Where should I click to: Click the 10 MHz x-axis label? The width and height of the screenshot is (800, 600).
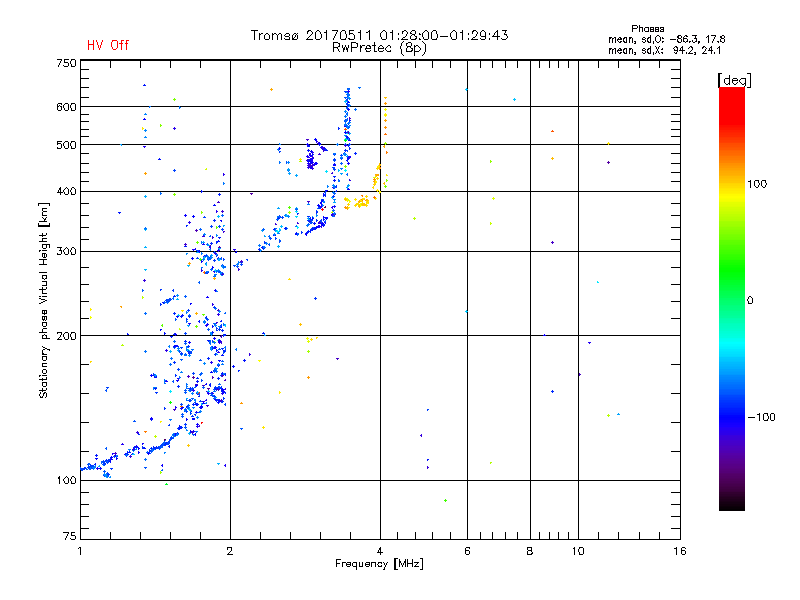click(578, 551)
